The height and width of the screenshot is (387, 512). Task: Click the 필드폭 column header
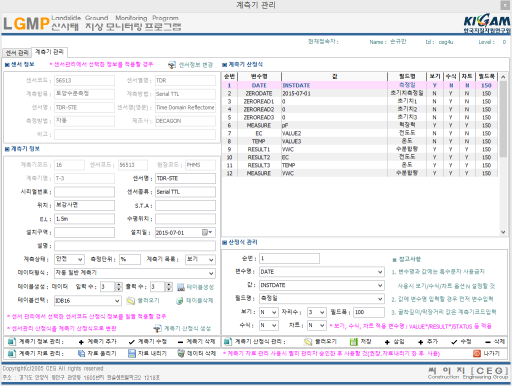(x=487, y=76)
